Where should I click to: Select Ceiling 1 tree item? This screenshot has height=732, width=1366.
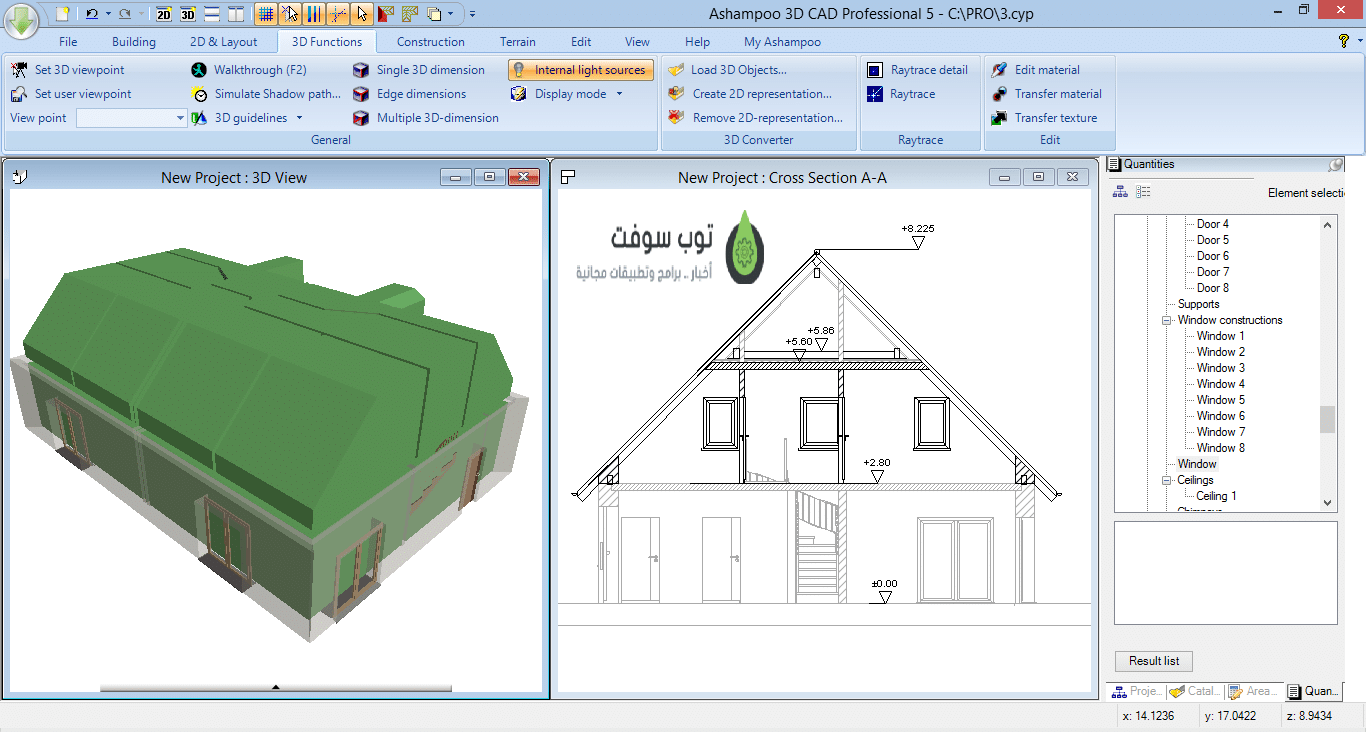(1216, 496)
